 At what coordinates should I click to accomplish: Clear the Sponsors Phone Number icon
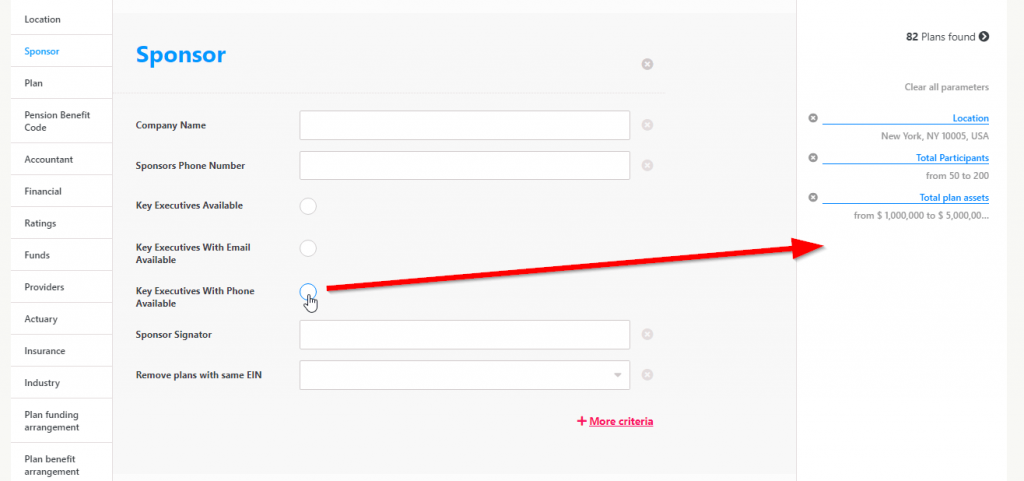[x=647, y=165]
